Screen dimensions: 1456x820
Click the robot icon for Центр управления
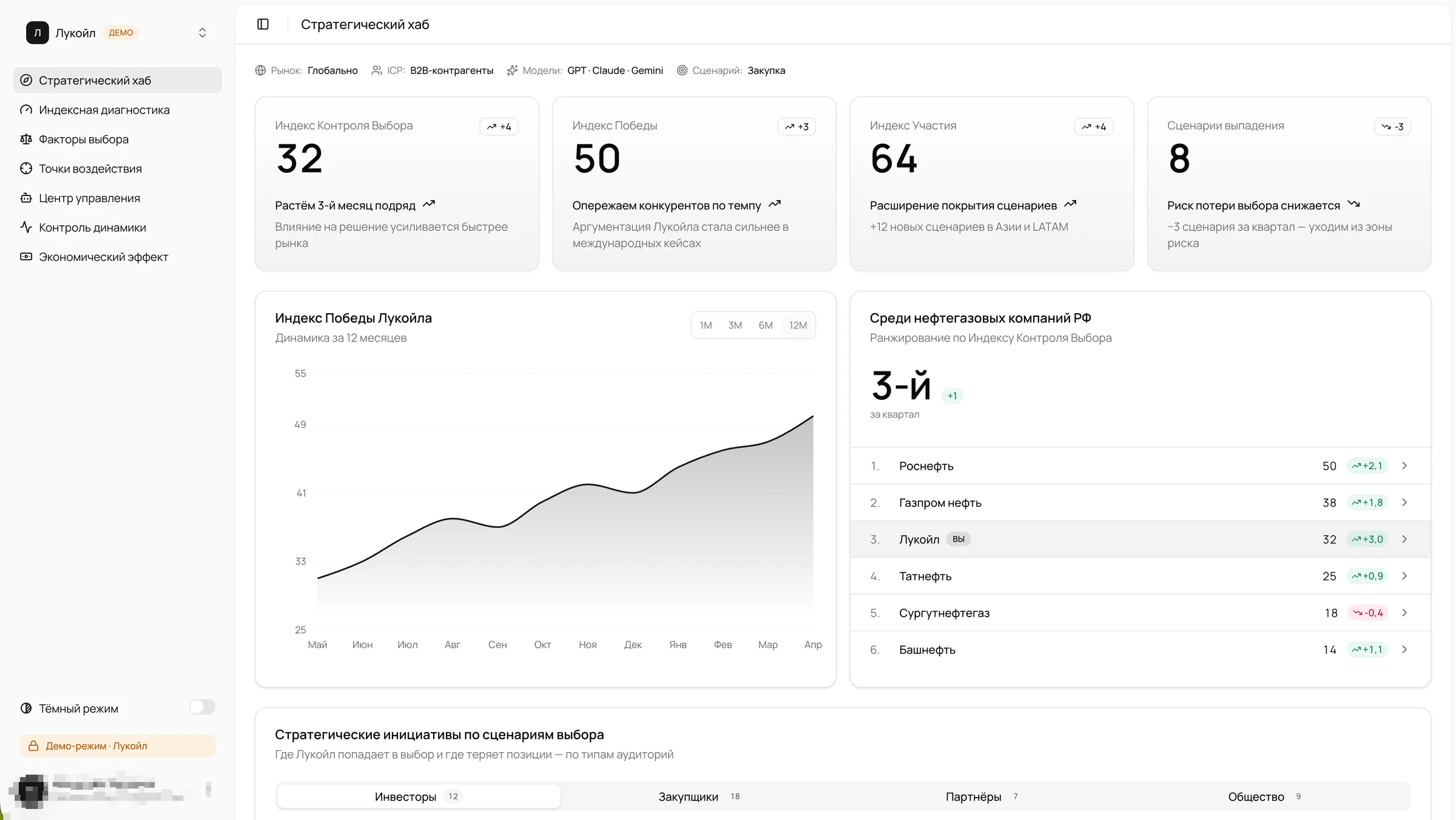pyautogui.click(x=26, y=198)
